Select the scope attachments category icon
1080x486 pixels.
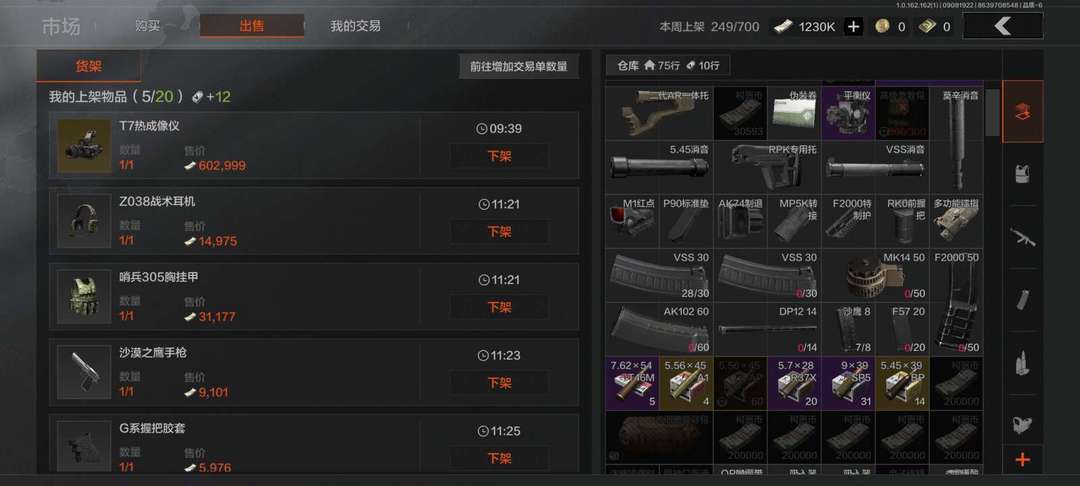(x=1022, y=424)
